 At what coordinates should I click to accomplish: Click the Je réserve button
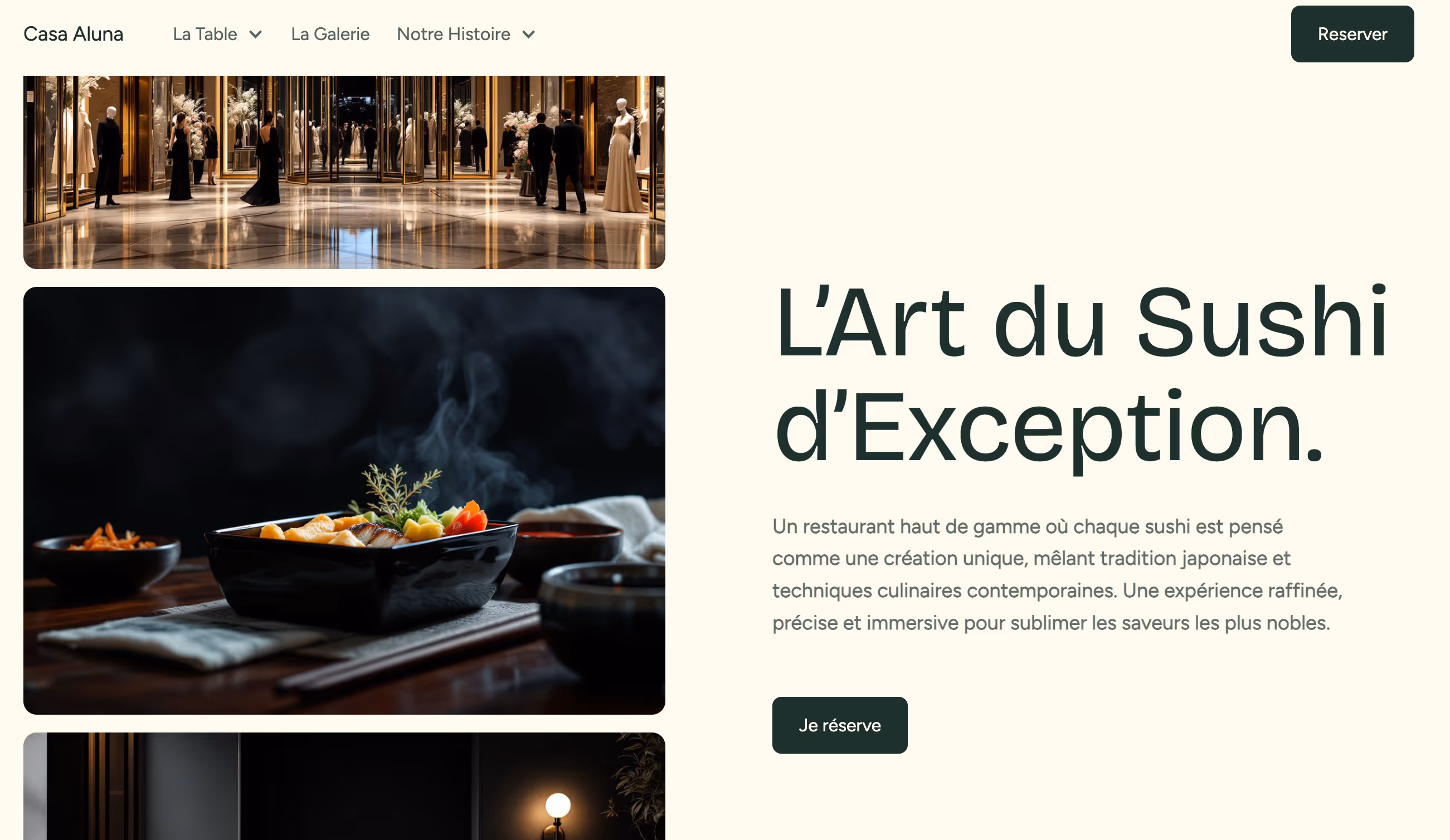point(839,725)
